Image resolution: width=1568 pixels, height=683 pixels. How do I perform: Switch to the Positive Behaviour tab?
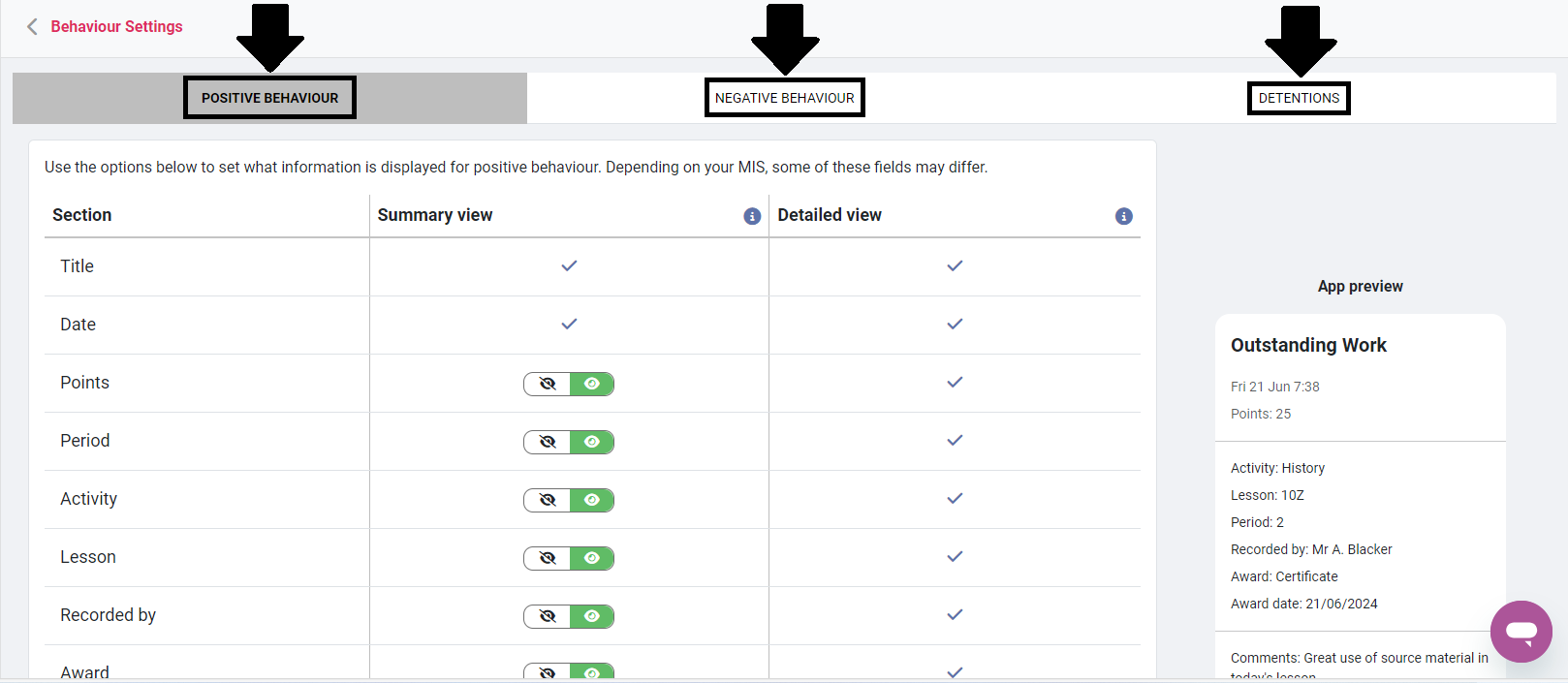pyautogui.click(x=269, y=98)
